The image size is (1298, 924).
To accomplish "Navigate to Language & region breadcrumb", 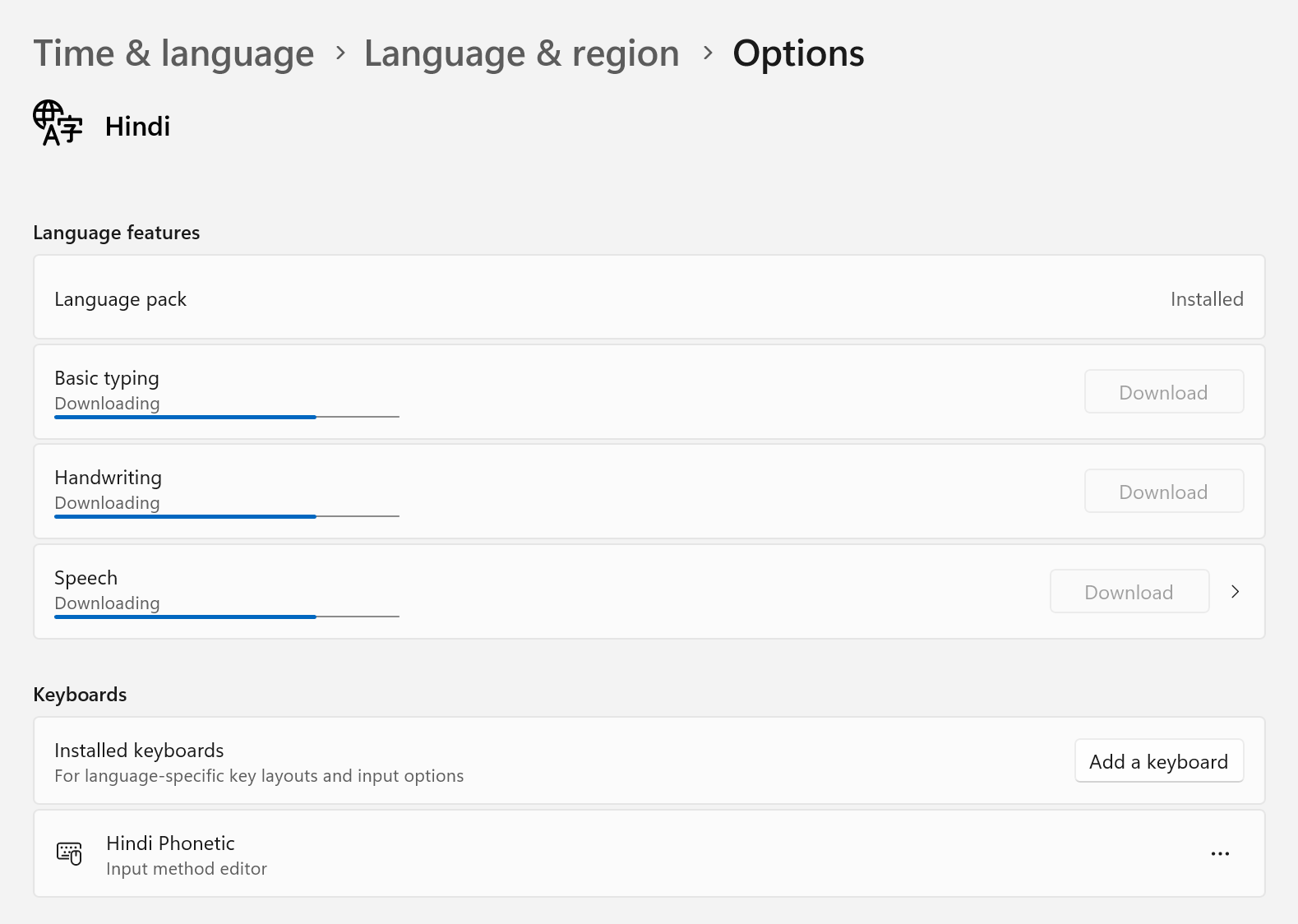I will 521,53.
